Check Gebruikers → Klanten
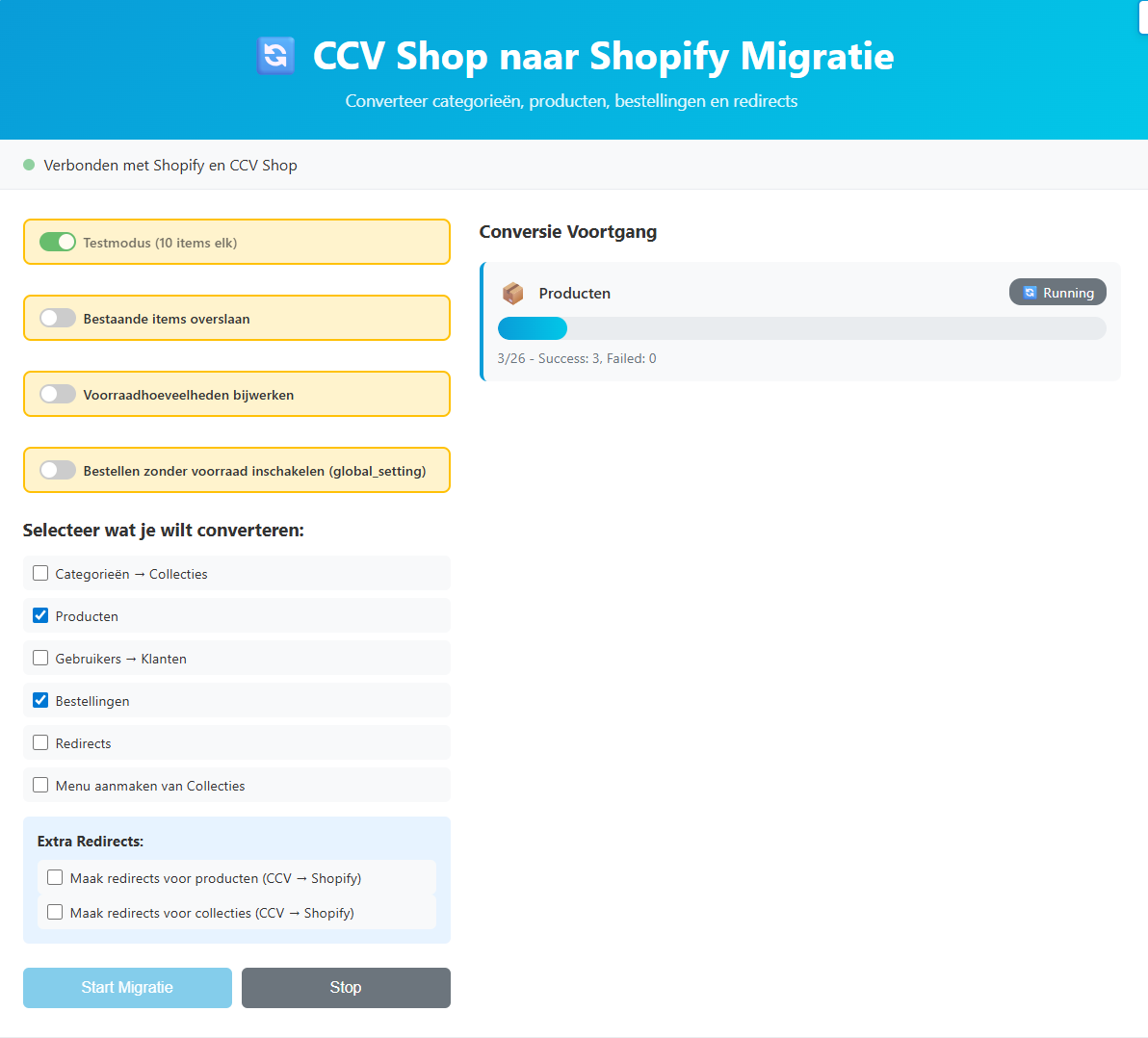Viewport: 1148px width, 1038px height. 40,658
